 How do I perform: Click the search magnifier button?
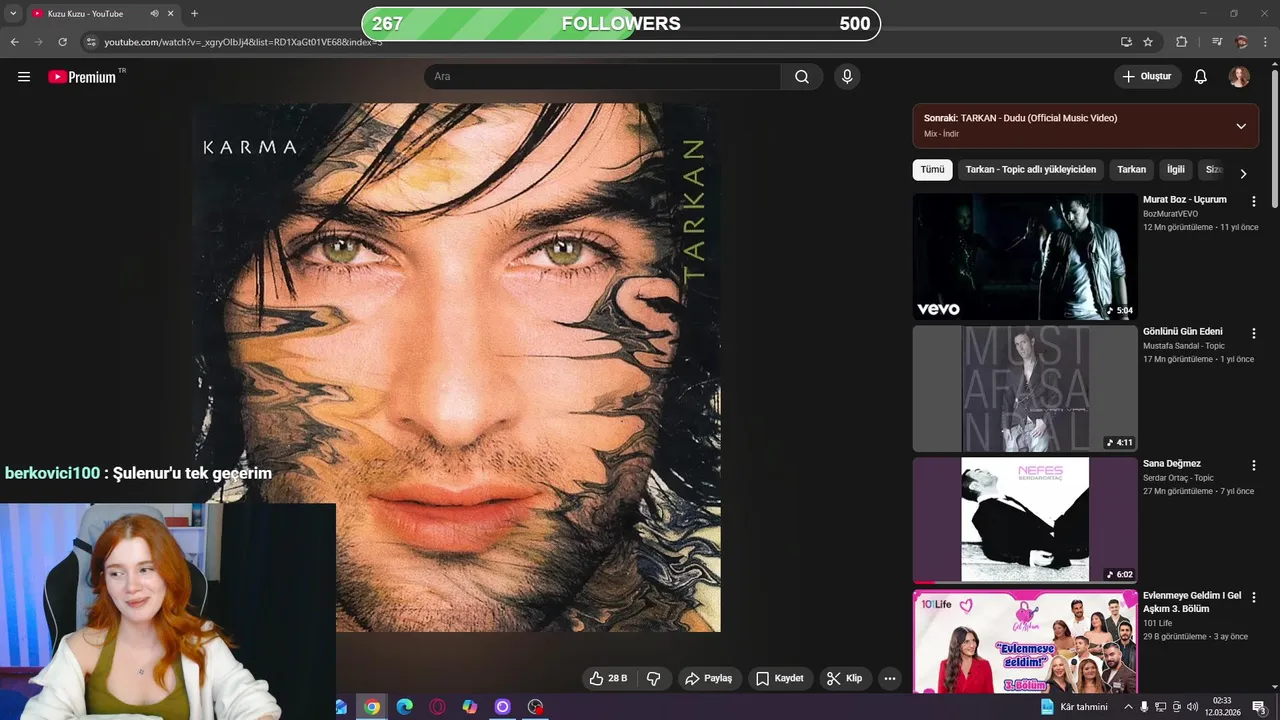tap(802, 77)
